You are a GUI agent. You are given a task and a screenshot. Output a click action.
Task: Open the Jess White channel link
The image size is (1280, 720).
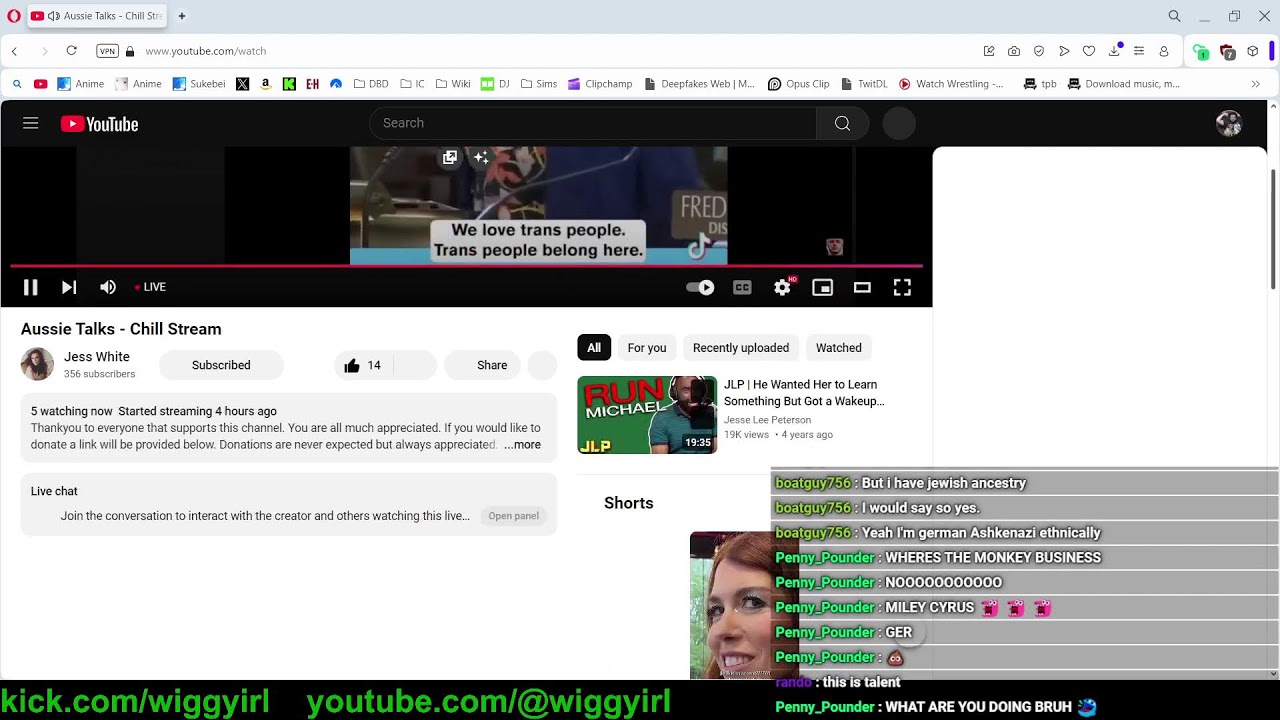pos(97,357)
